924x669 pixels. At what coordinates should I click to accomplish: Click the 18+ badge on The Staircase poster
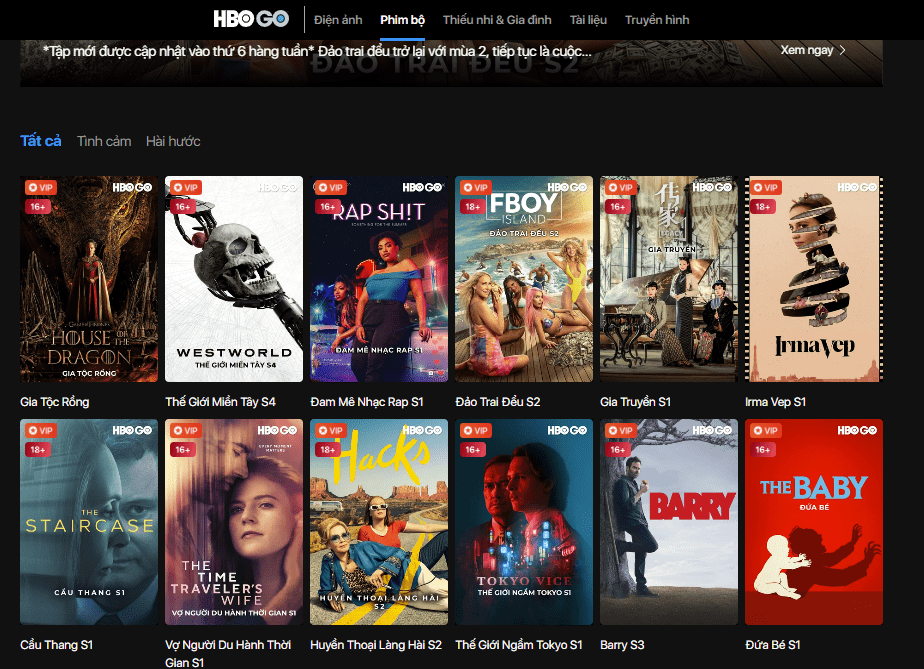tap(39, 449)
